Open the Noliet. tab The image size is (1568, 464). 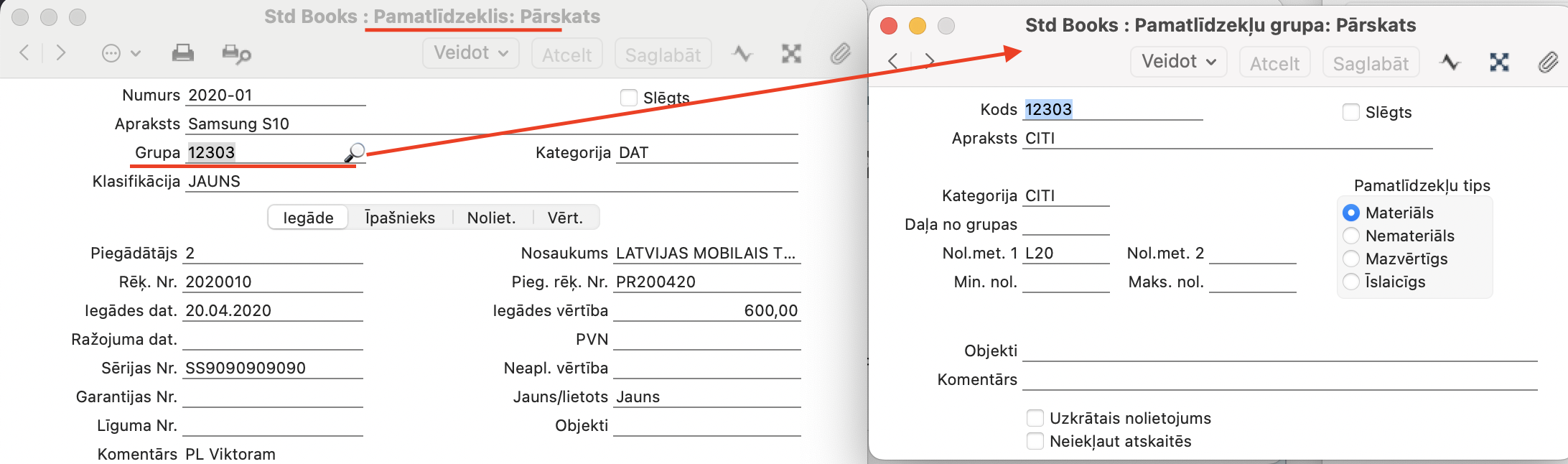492,218
